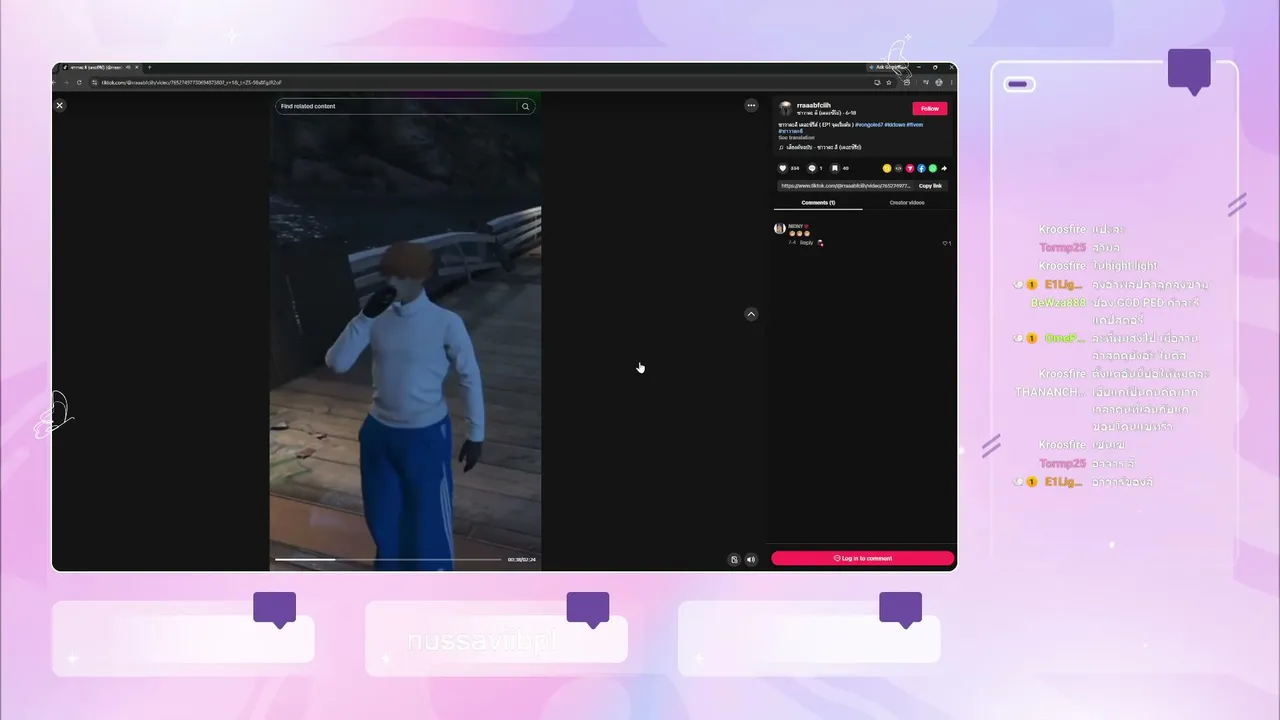Go forward in the browser
Image resolution: width=1280 pixels, height=720 pixels.
point(68,82)
